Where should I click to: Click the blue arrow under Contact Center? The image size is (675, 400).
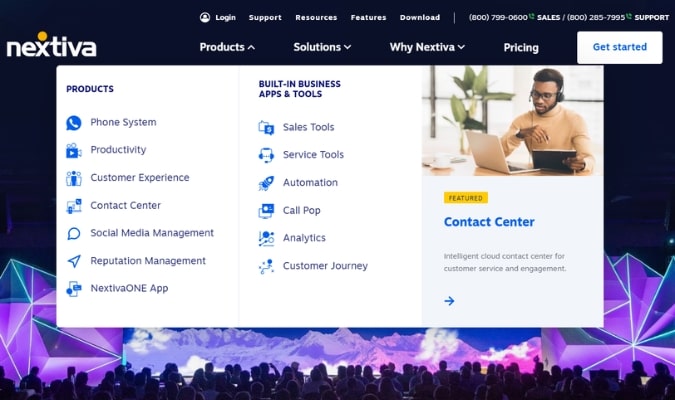tap(449, 301)
